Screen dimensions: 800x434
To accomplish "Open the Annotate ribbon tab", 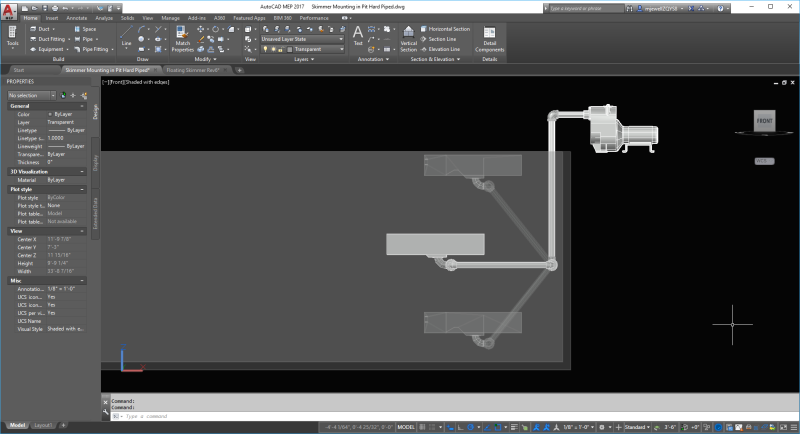I will pyautogui.click(x=77, y=18).
